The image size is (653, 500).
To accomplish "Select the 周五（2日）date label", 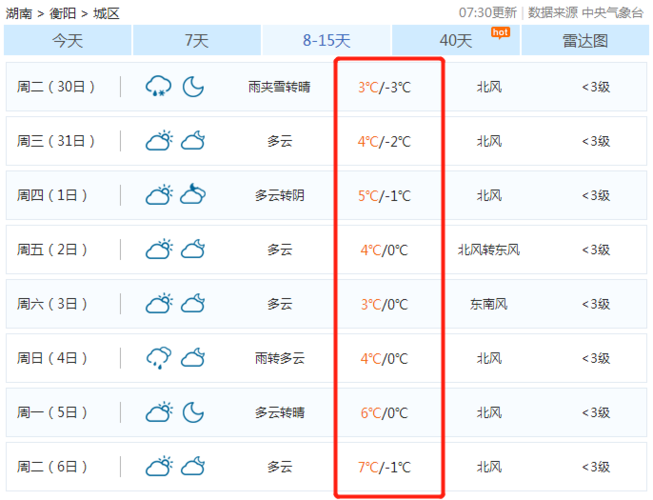I will [52, 249].
